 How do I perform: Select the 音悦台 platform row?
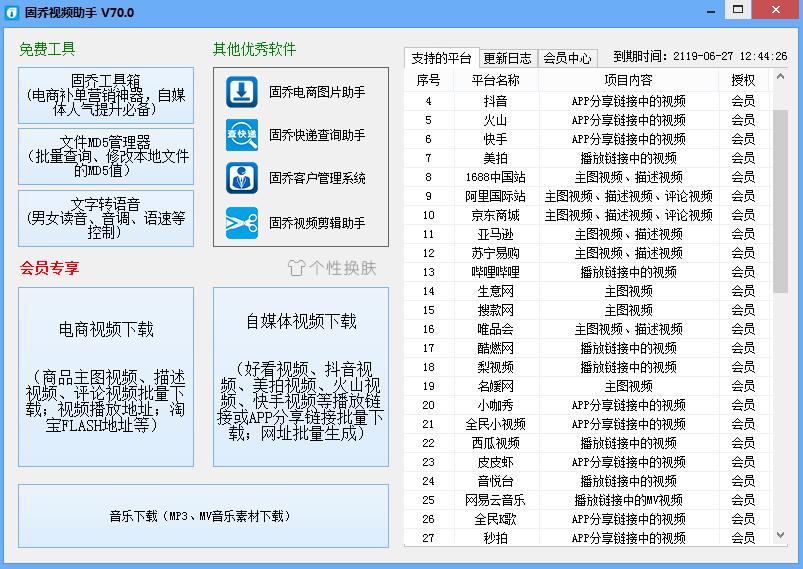pyautogui.click(x=587, y=481)
